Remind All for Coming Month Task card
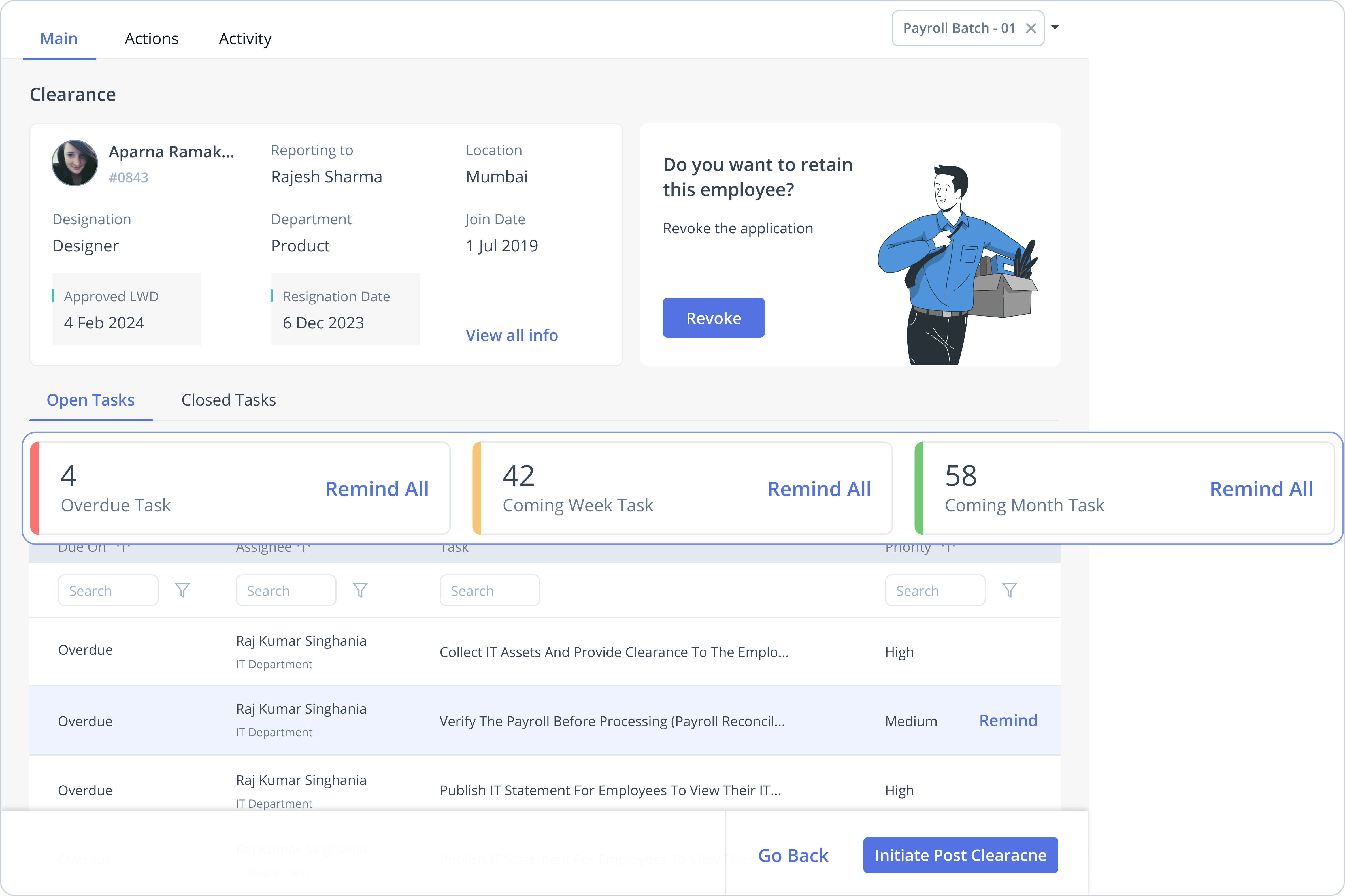 (x=1261, y=489)
